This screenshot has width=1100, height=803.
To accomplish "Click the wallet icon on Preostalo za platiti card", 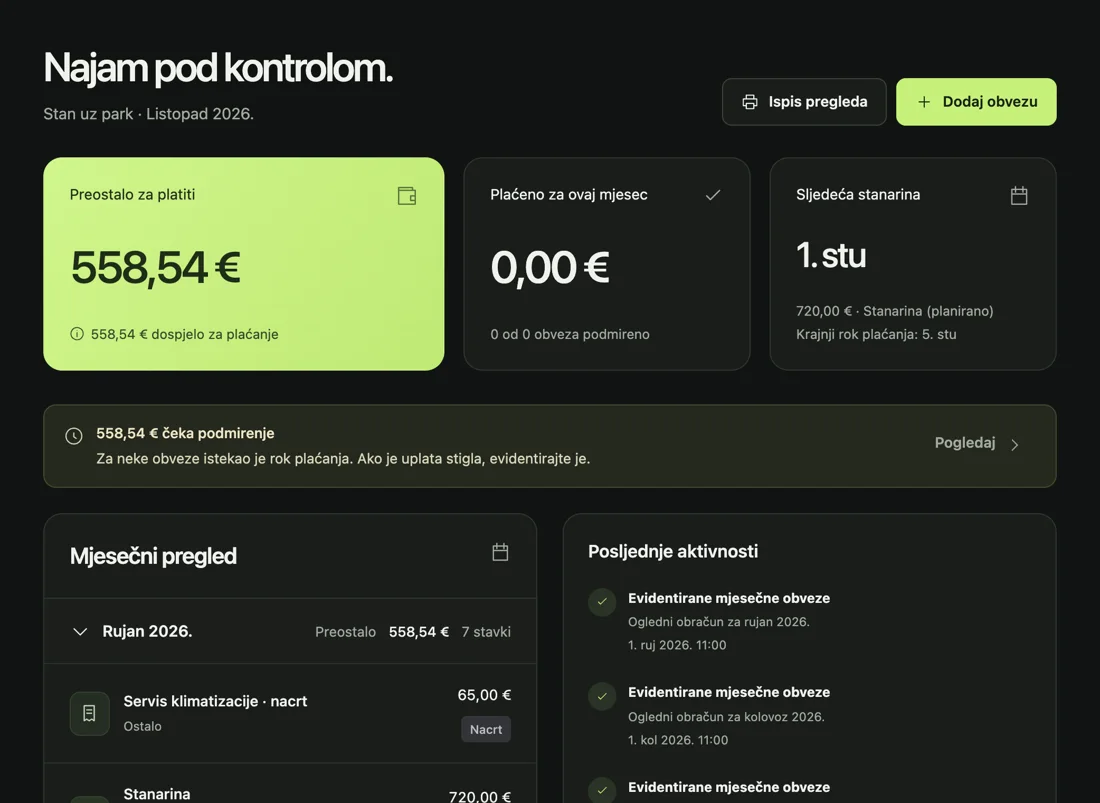I will [x=407, y=196].
